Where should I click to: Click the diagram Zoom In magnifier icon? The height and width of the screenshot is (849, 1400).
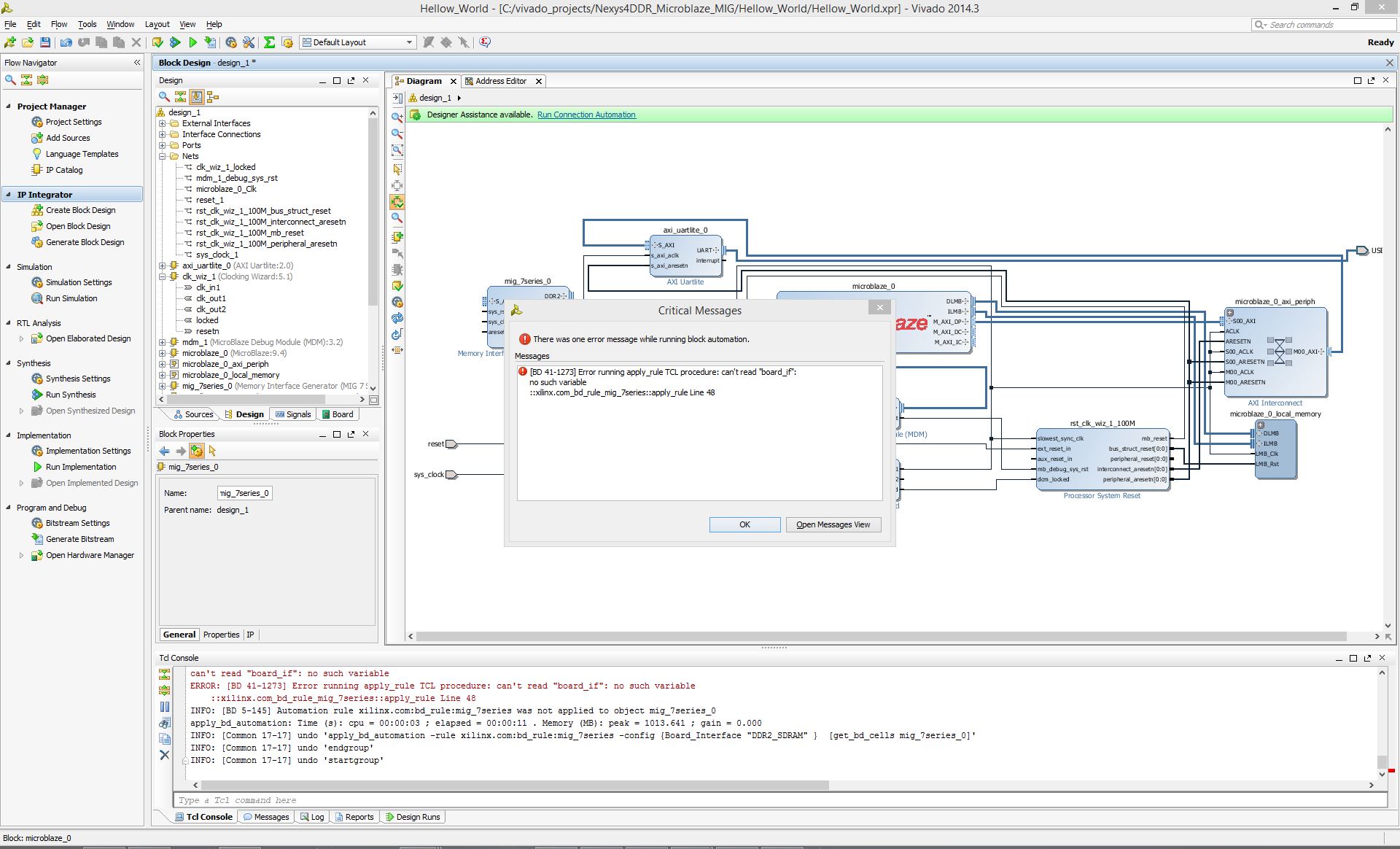click(397, 117)
